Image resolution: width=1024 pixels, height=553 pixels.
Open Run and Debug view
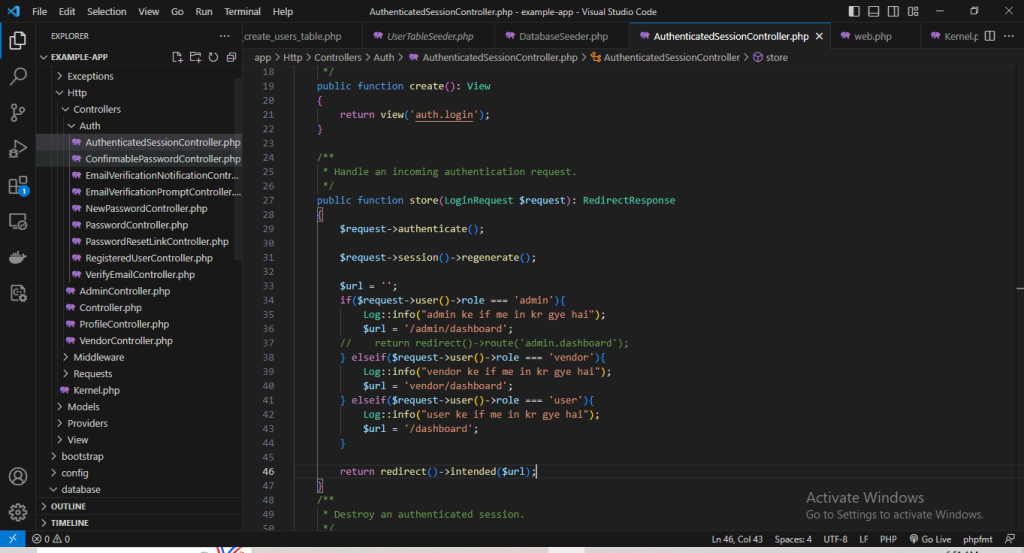tap(17, 149)
